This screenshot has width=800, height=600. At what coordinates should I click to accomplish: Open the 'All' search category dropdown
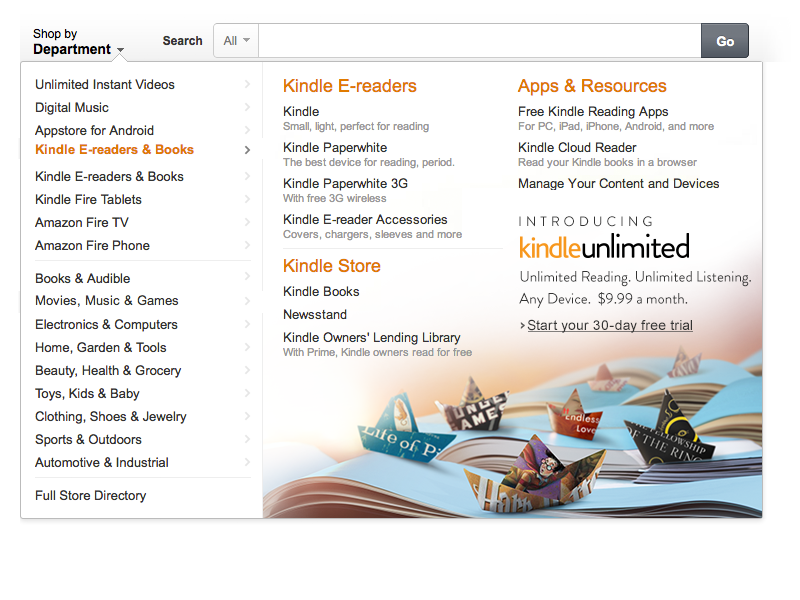pos(236,40)
